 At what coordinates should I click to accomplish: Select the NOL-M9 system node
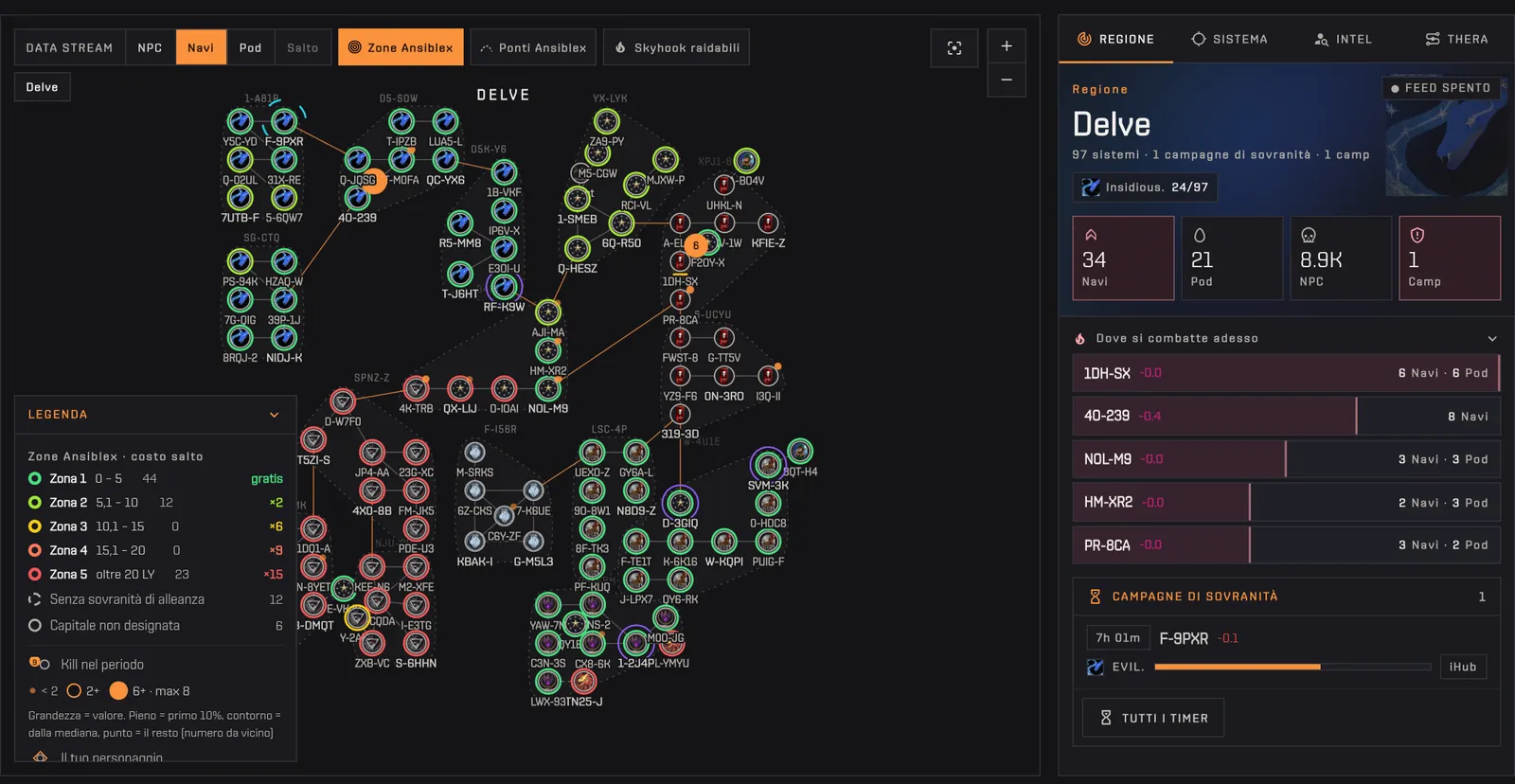pos(548,388)
